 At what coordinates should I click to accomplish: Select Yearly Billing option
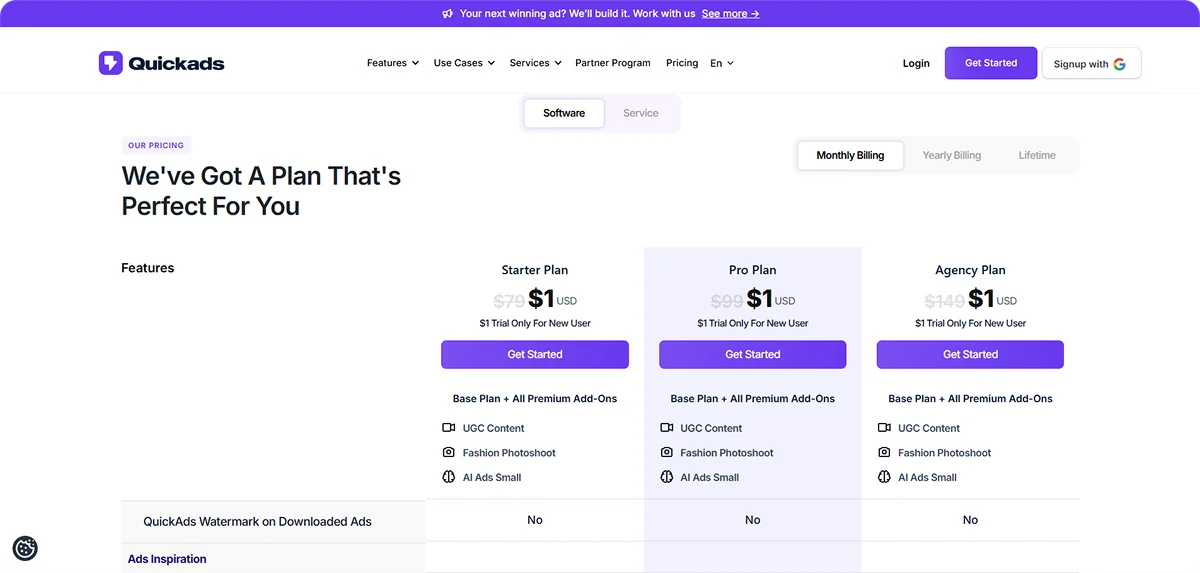point(952,155)
